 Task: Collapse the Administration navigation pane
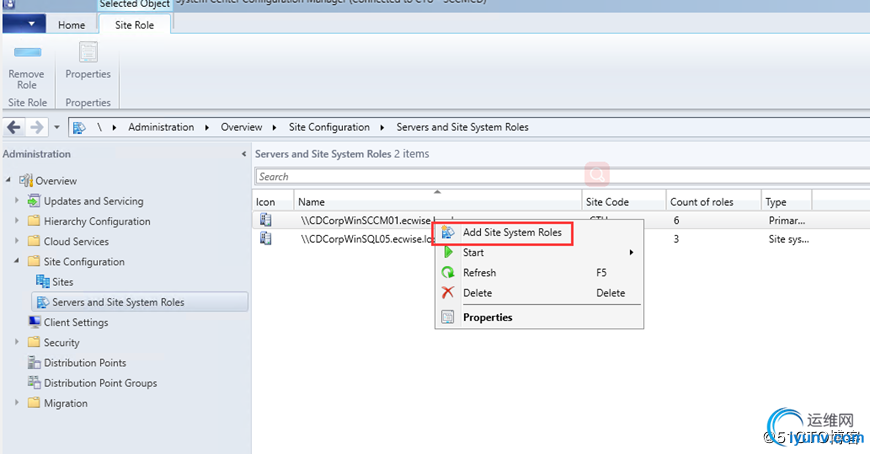tap(244, 154)
